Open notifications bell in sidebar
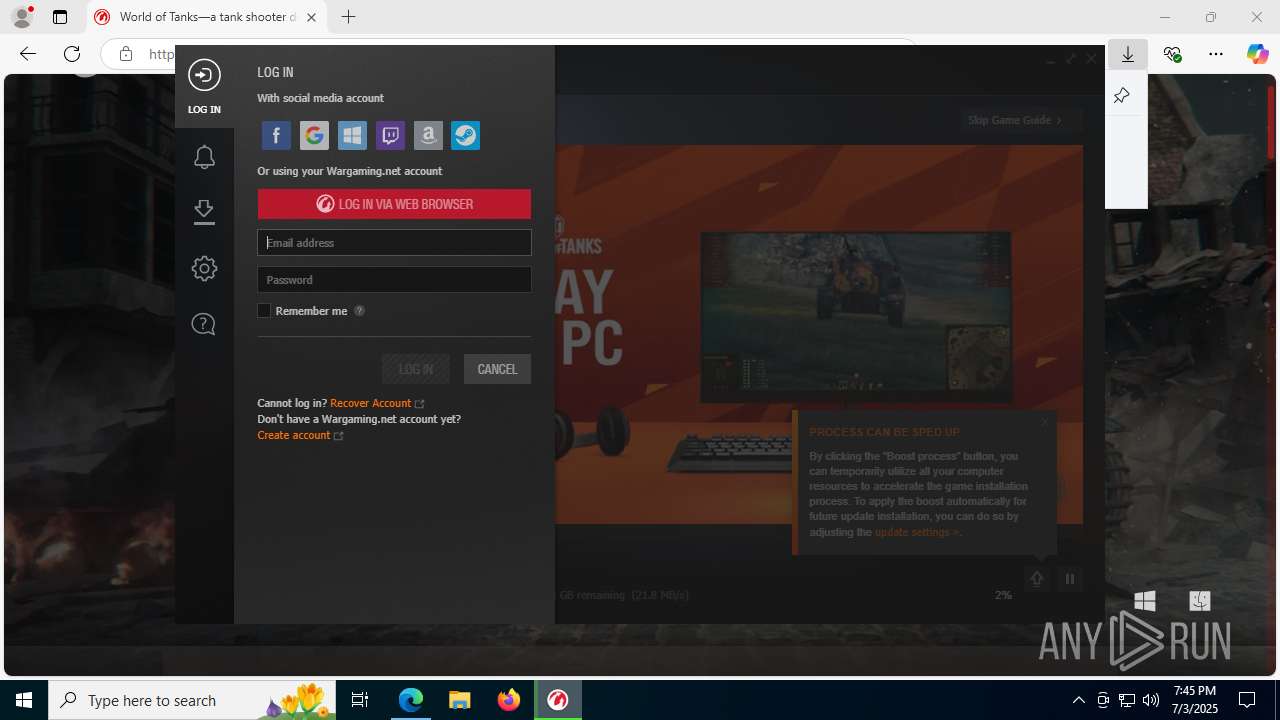1280x720 pixels. (x=204, y=156)
